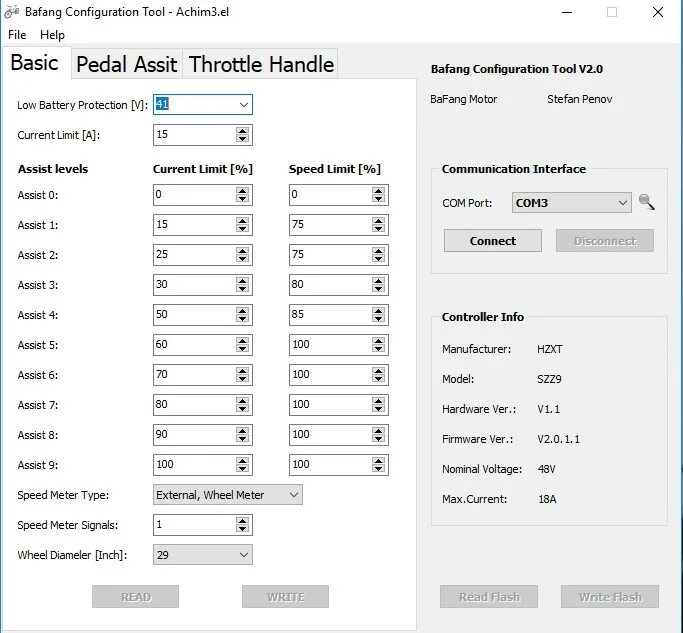Switch to the Basic tab

pyautogui.click(x=35, y=62)
